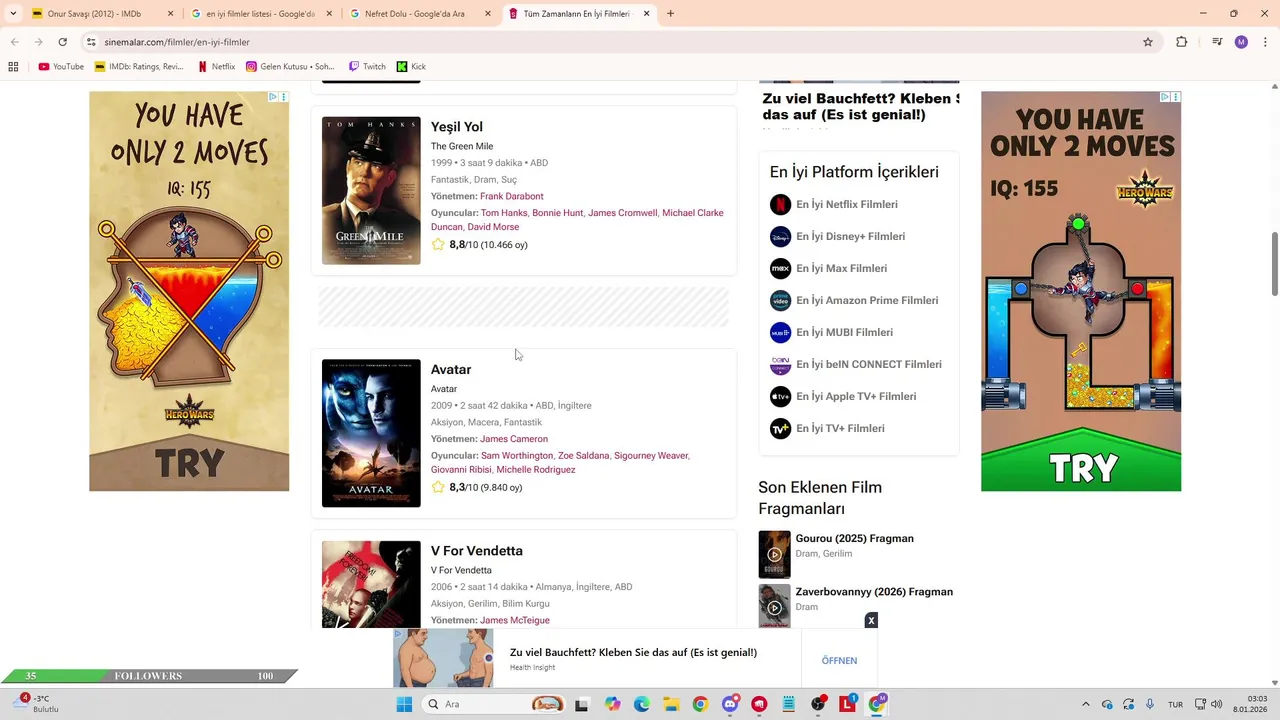Click the Apple TV+ platform icon

click(x=780, y=396)
